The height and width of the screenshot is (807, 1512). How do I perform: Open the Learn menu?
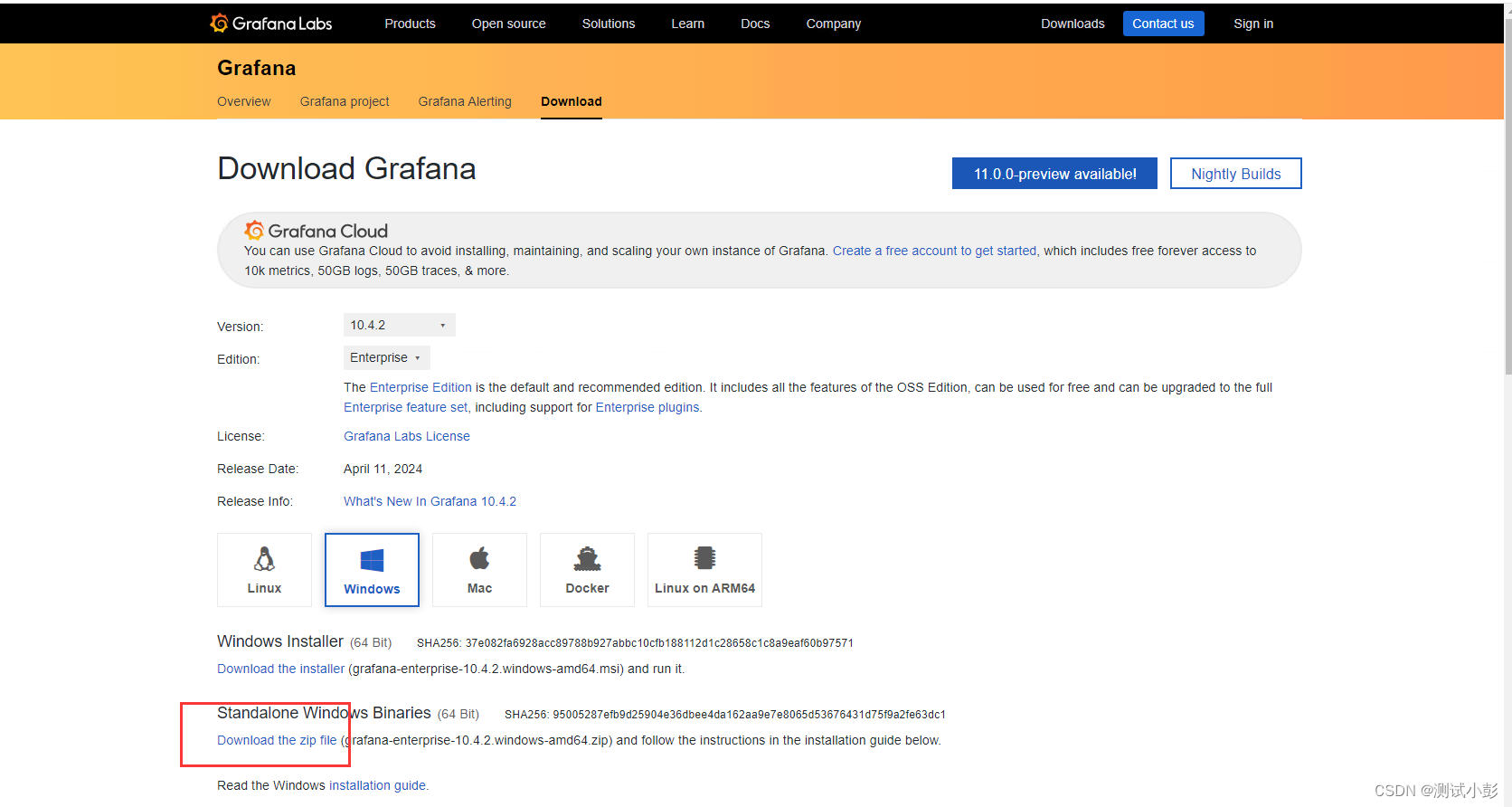[x=687, y=24]
